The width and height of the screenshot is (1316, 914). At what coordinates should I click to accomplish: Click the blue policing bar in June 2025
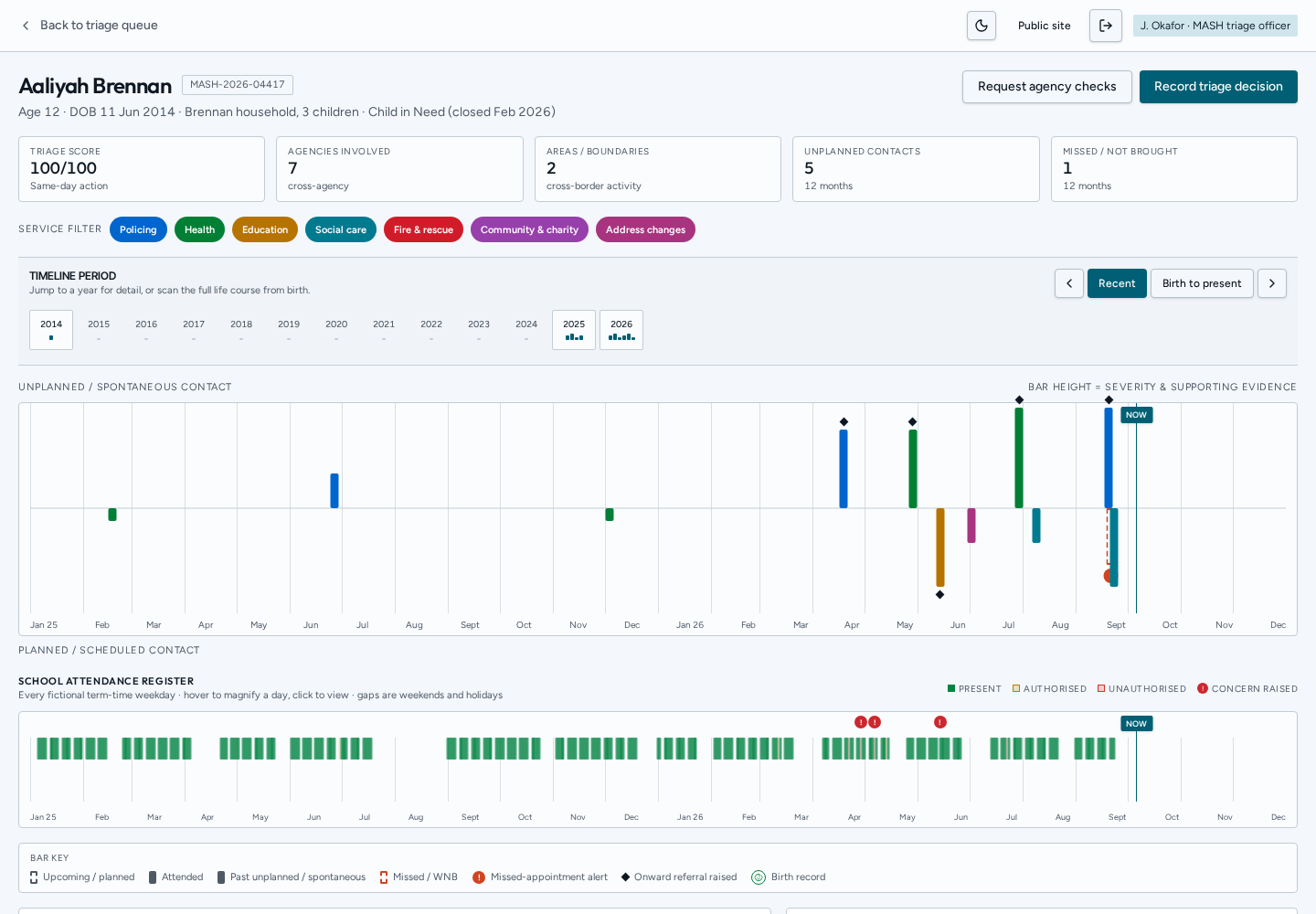[x=334, y=491]
